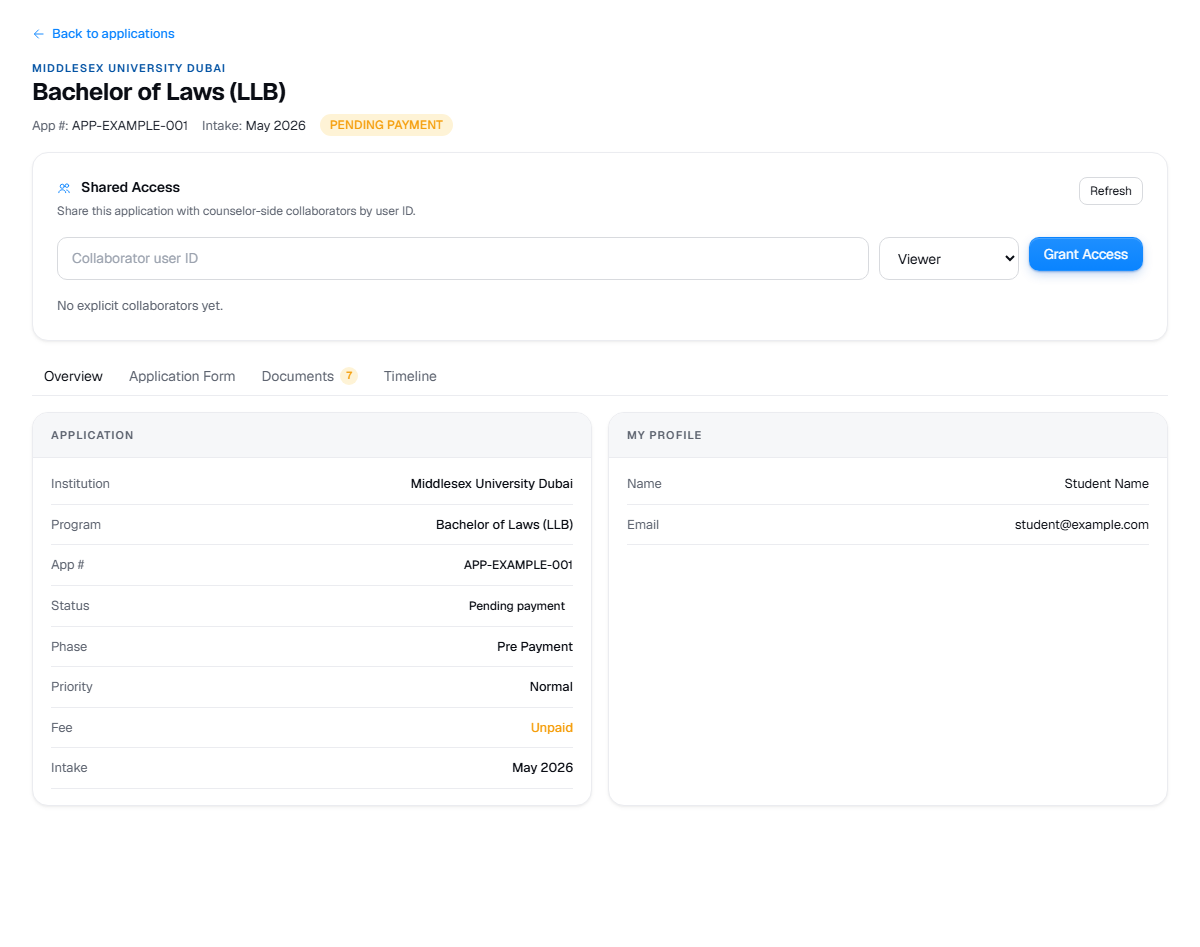Click the PENDING PAYMENT status badge

(x=386, y=125)
